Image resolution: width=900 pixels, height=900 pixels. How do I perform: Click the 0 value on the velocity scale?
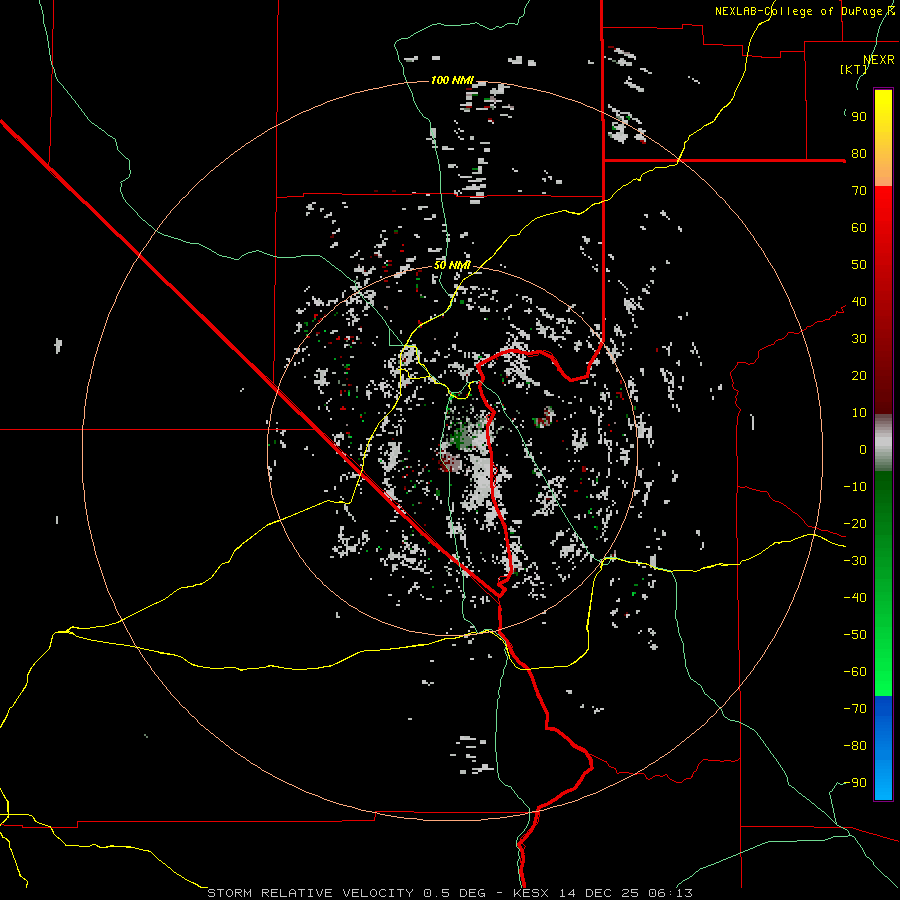click(x=863, y=450)
